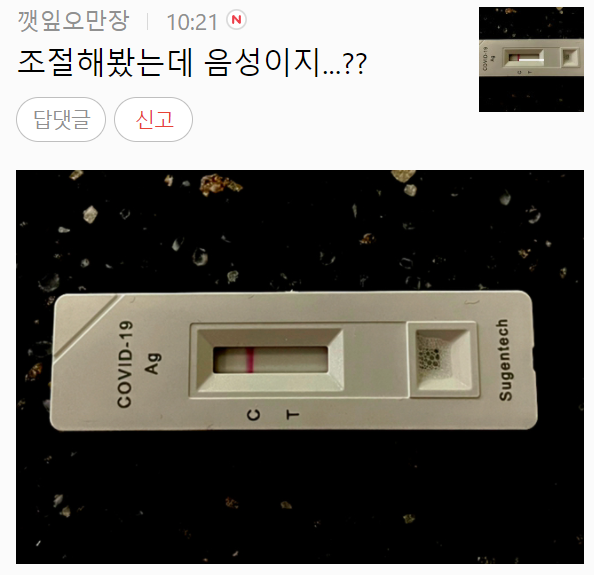Click the black speckled countertop background in photo

pos(300,492)
